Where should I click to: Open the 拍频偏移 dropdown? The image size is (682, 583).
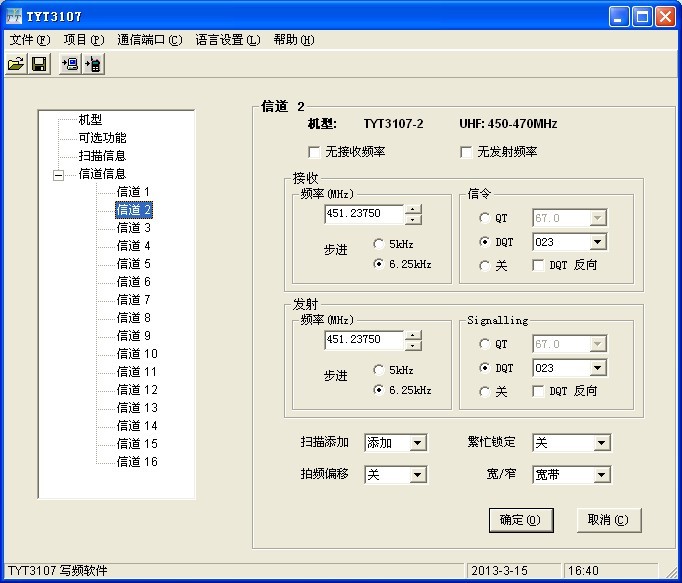pyautogui.click(x=418, y=475)
